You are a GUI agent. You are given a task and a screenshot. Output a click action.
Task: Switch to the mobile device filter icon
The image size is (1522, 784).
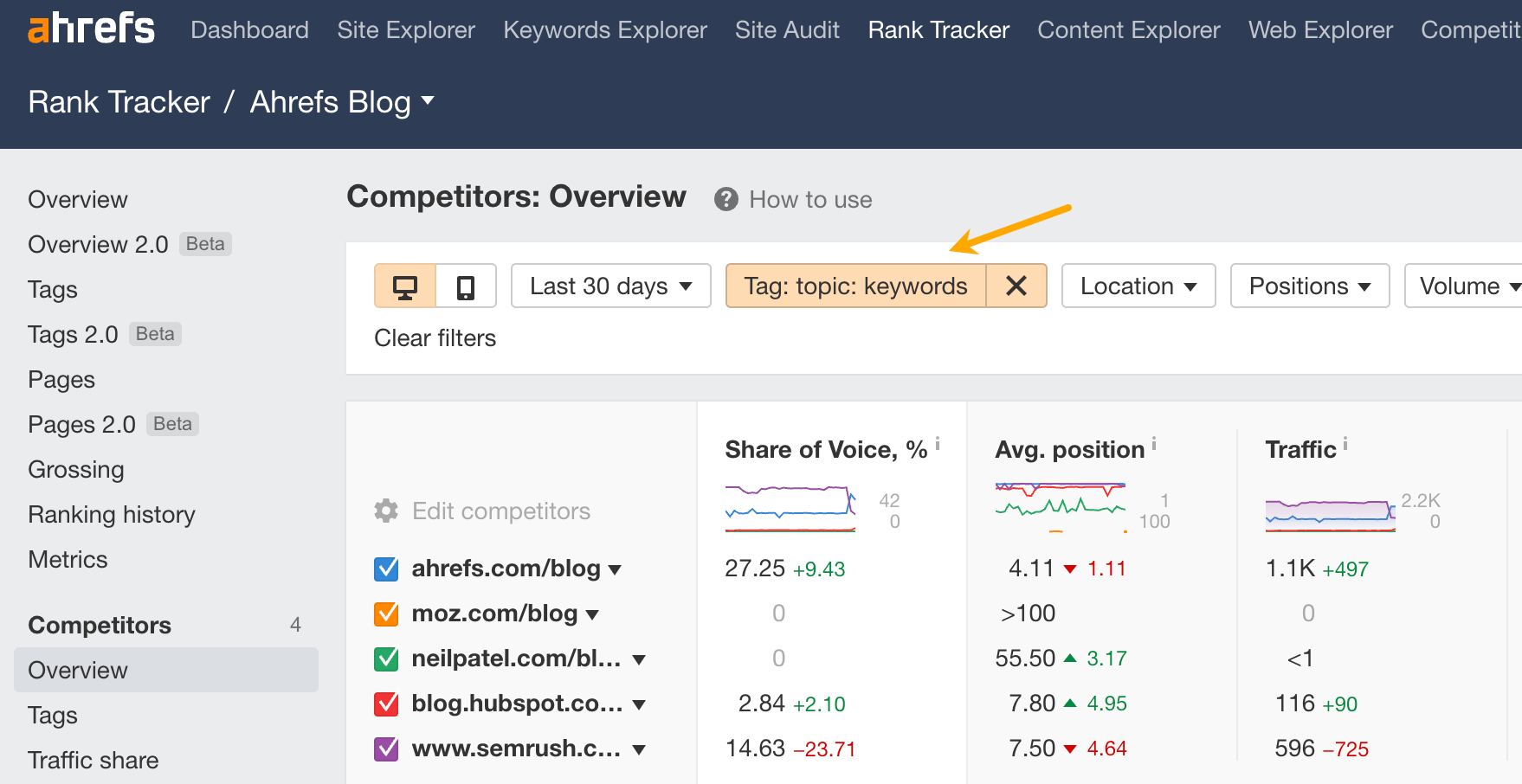pyautogui.click(x=466, y=286)
